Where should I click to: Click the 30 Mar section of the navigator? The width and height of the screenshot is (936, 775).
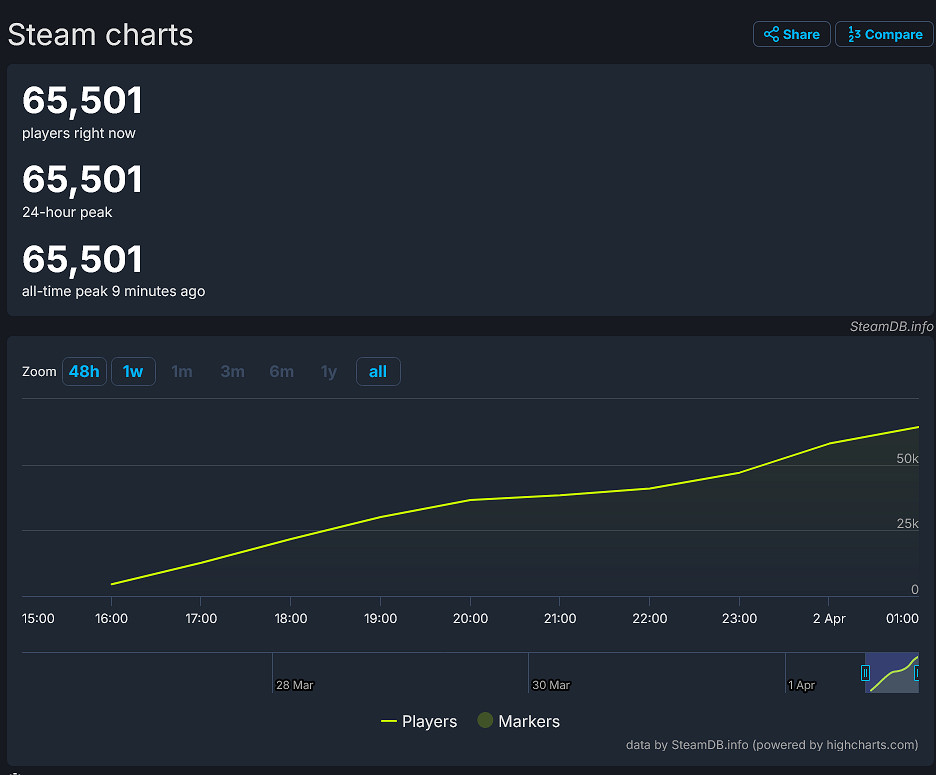tap(550, 685)
